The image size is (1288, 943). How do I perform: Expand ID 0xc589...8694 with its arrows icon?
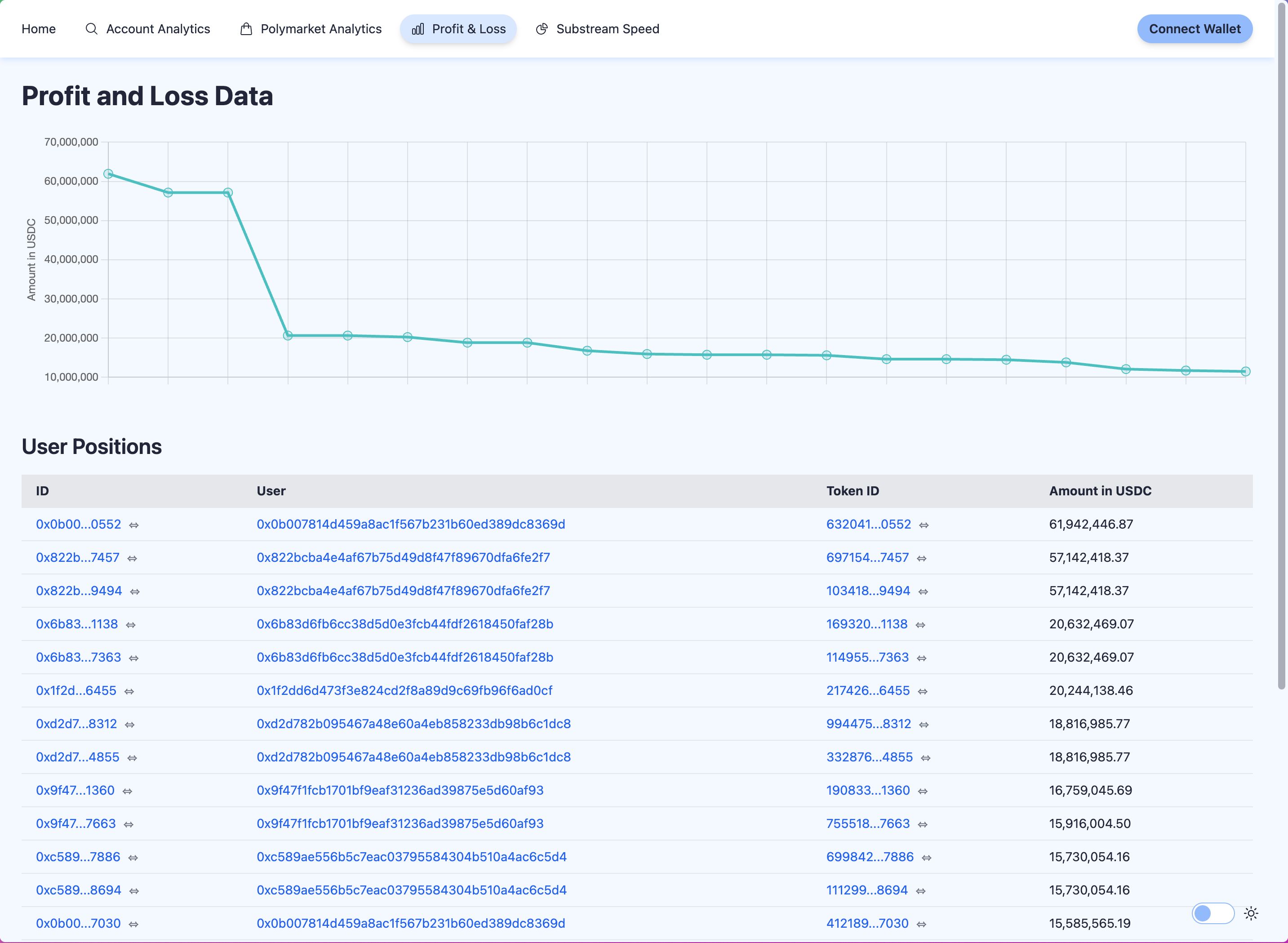coord(134,890)
